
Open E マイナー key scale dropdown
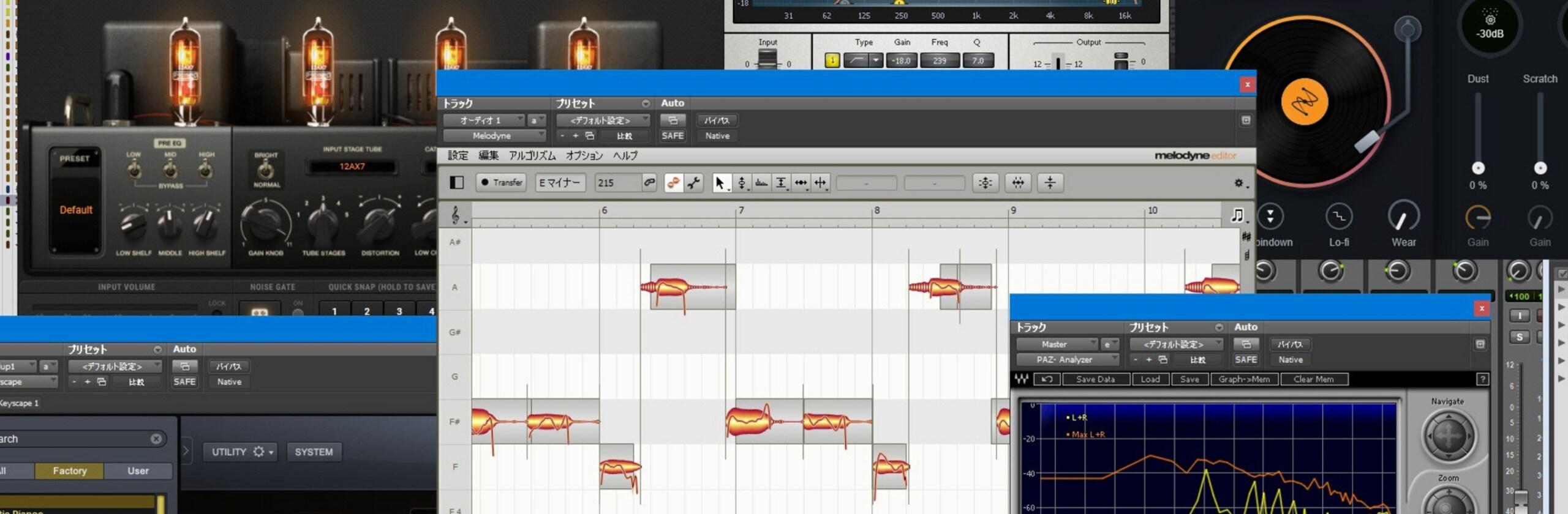coord(560,183)
